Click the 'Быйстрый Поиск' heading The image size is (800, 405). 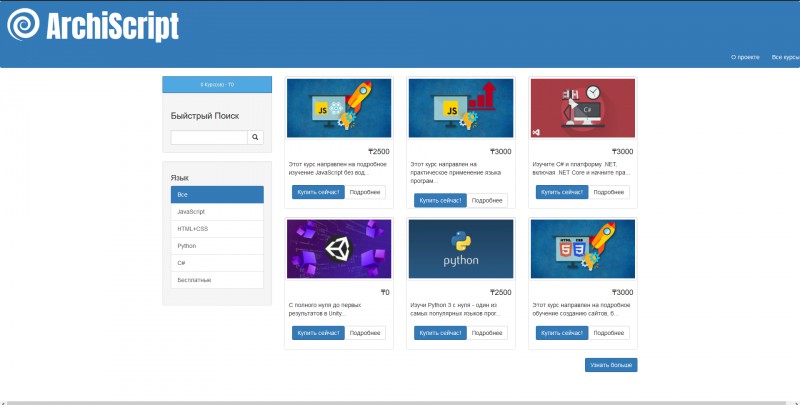(x=205, y=116)
